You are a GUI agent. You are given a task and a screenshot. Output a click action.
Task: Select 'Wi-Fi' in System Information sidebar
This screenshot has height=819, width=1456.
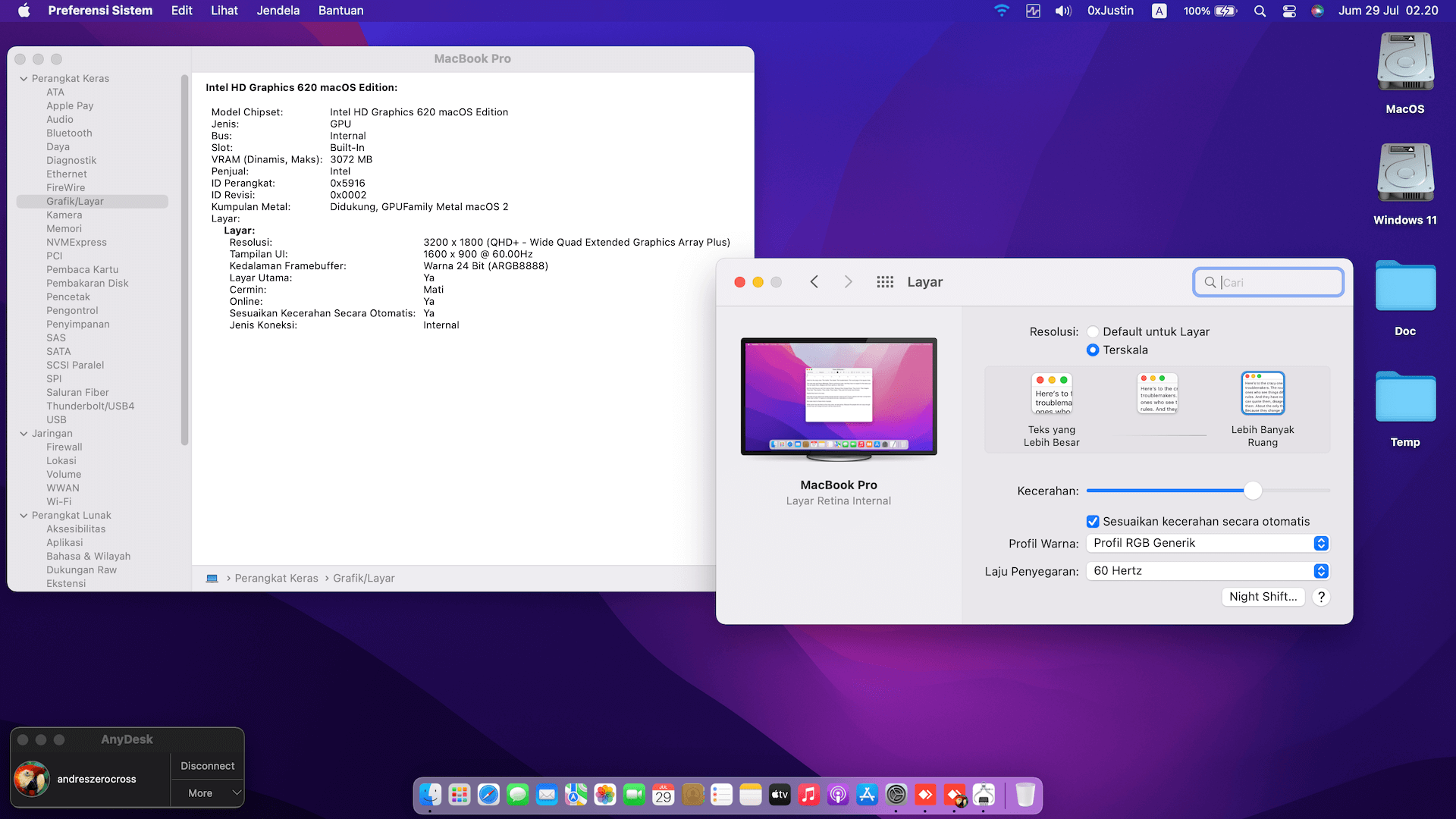(59, 502)
